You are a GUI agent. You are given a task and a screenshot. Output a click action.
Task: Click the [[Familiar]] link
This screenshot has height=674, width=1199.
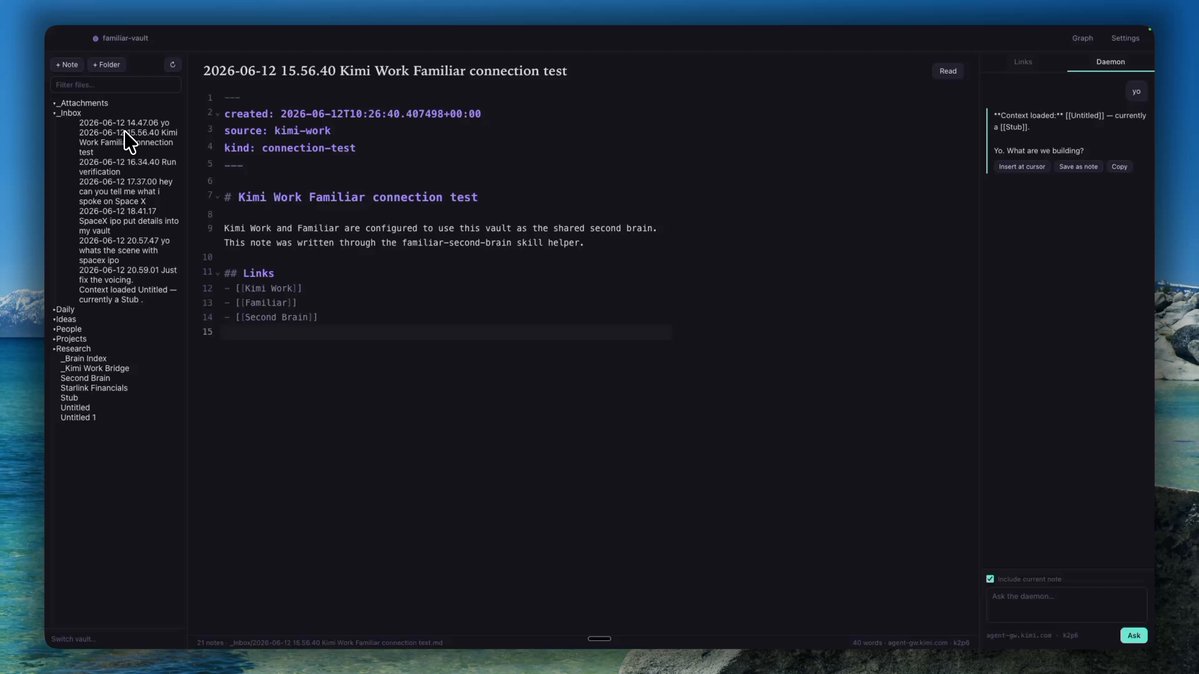coord(266,303)
